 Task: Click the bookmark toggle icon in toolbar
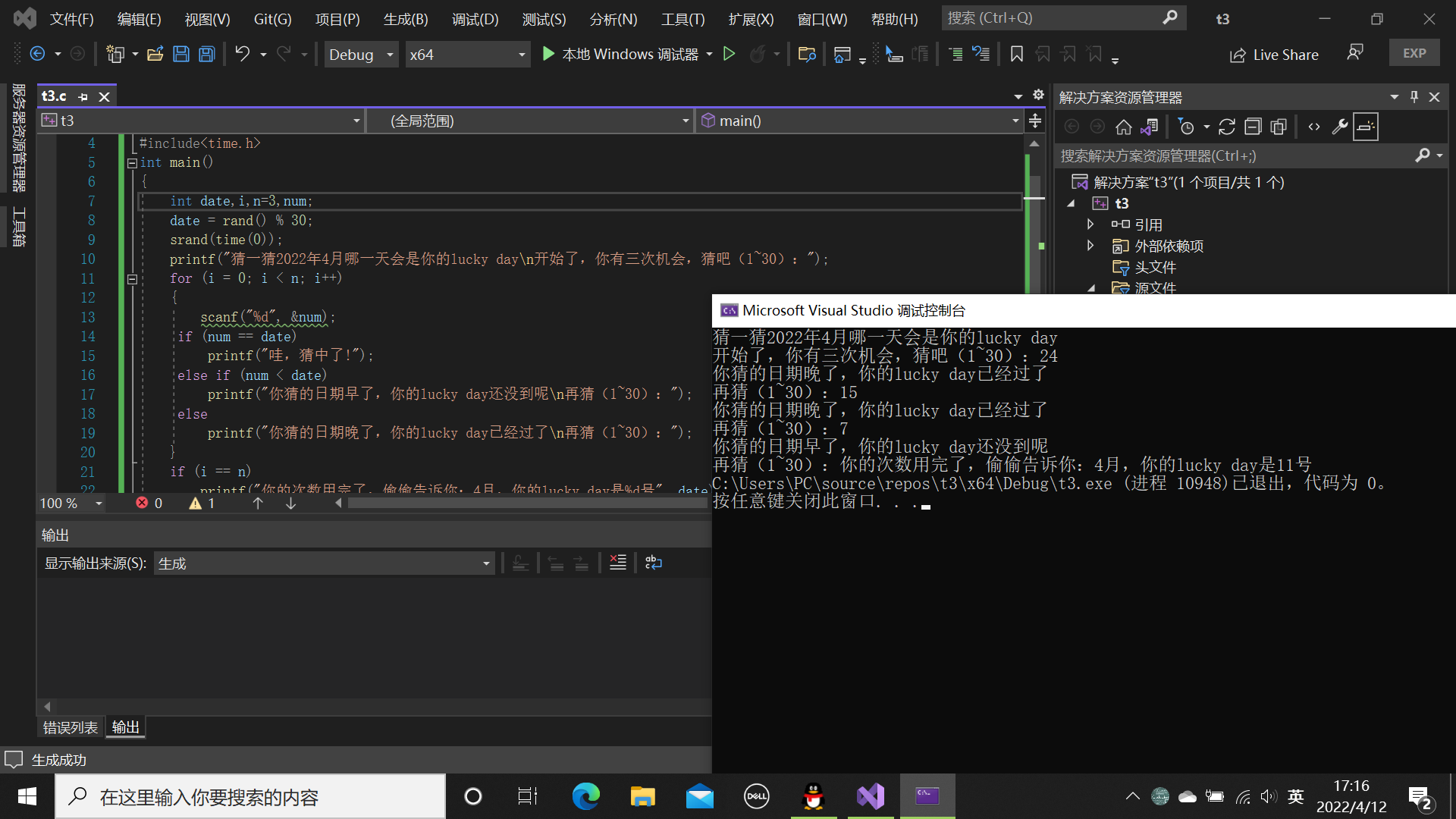click(x=1017, y=54)
